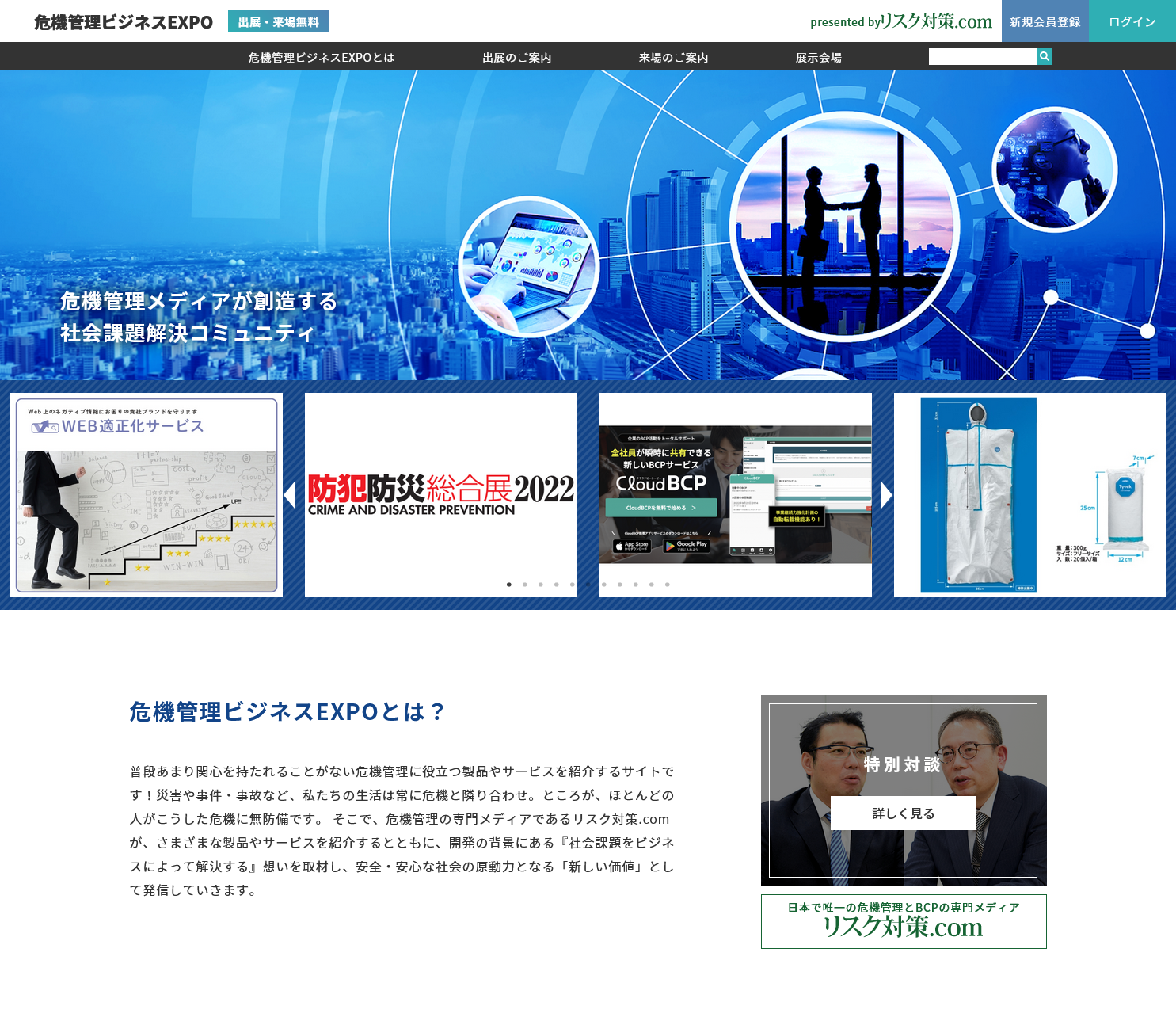
Task: Click the 危機管理ビジネスEXPO site logo
Action: tap(124, 22)
